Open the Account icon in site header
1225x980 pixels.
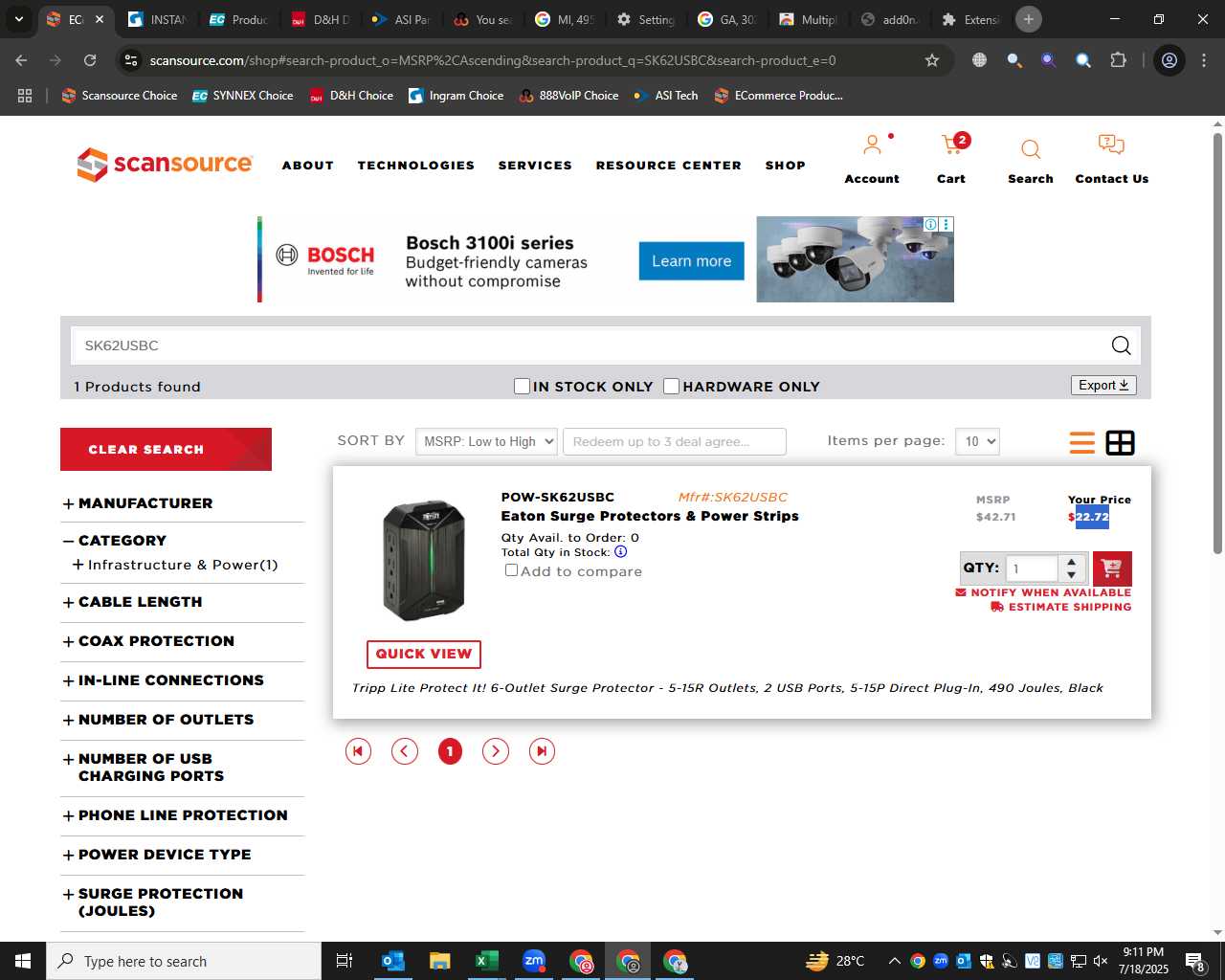point(872,145)
